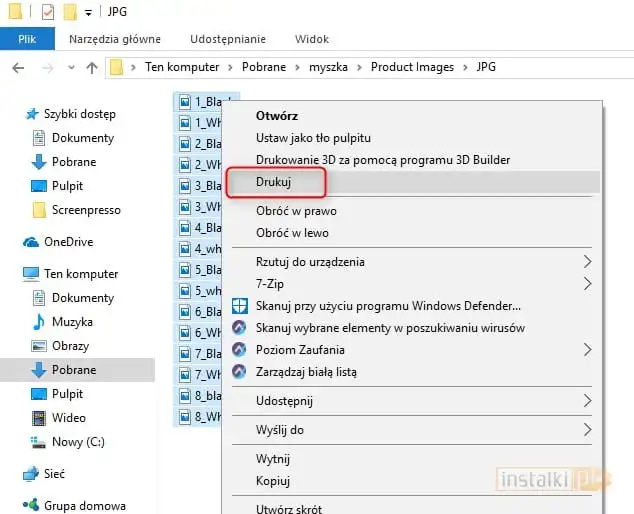This screenshot has height=514, width=634.
Task: Click the Windows Defender shield icon
Action: pyautogui.click(x=240, y=306)
